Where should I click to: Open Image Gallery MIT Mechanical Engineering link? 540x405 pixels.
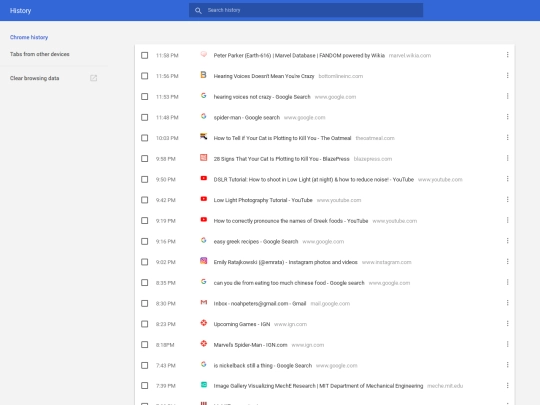tap(318, 386)
